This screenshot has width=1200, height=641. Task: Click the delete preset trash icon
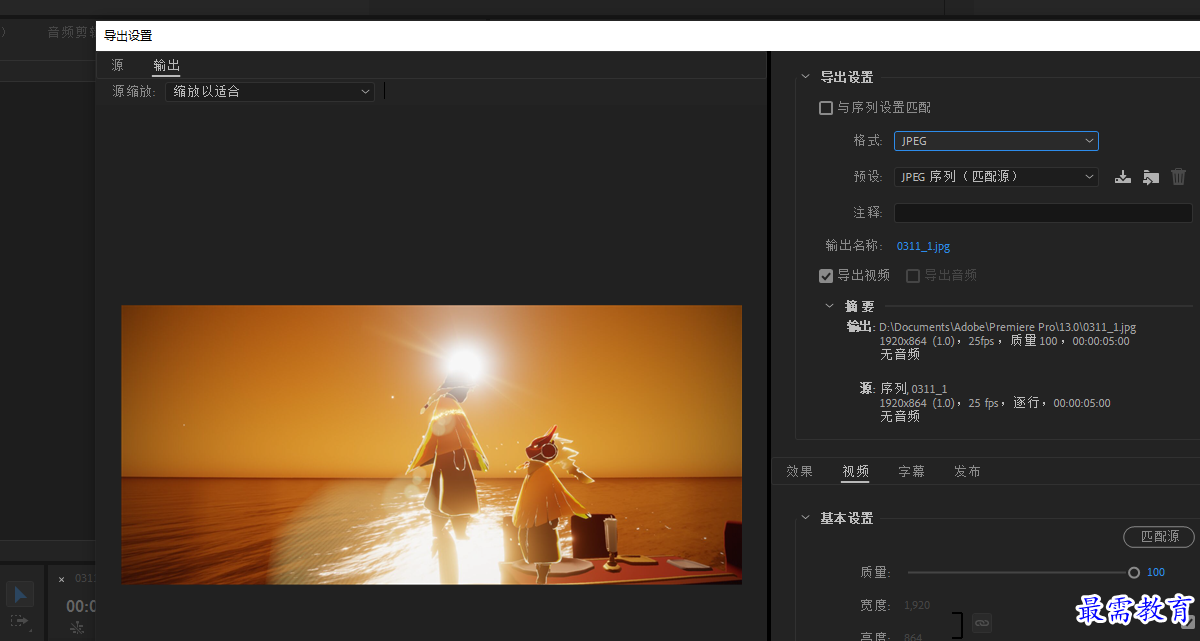1179,176
